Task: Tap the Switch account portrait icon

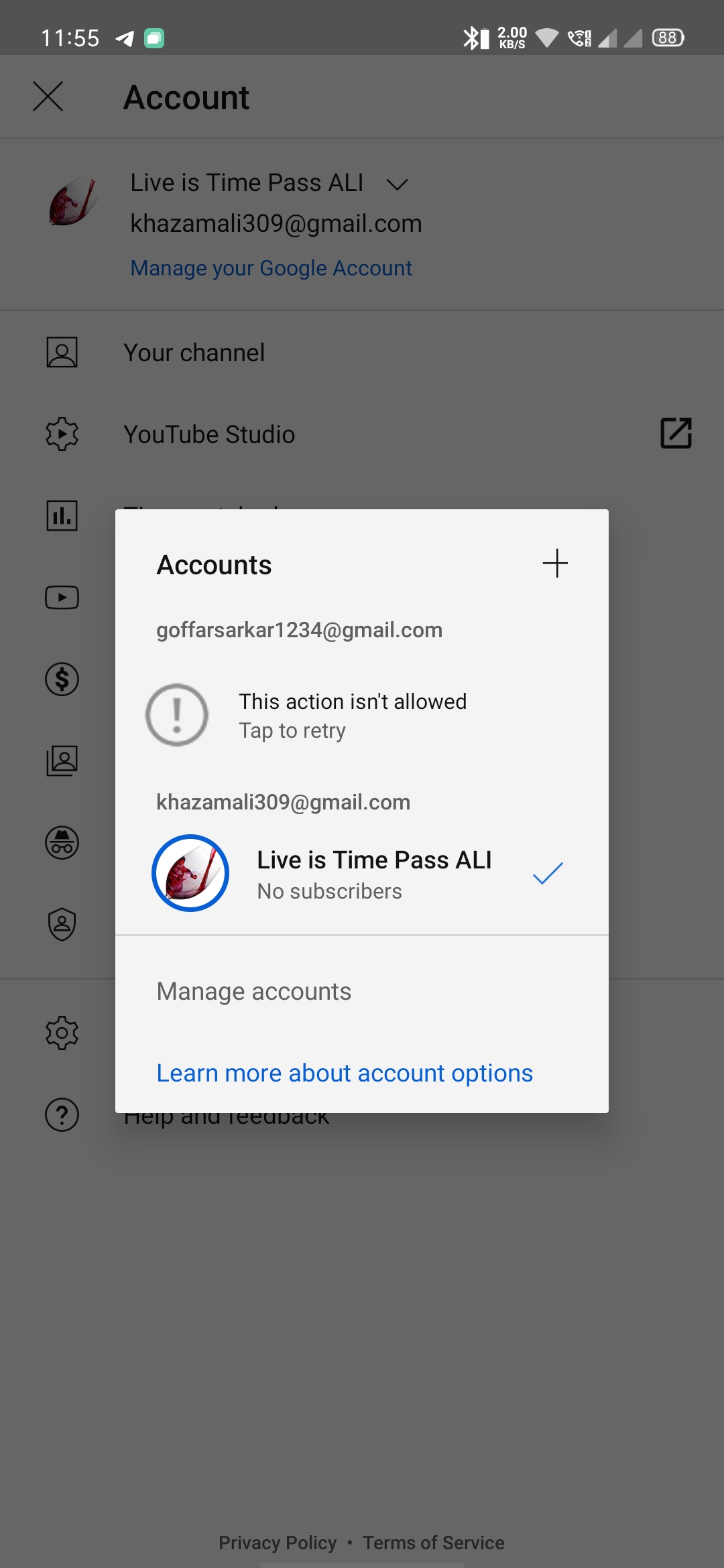Action: 62,761
